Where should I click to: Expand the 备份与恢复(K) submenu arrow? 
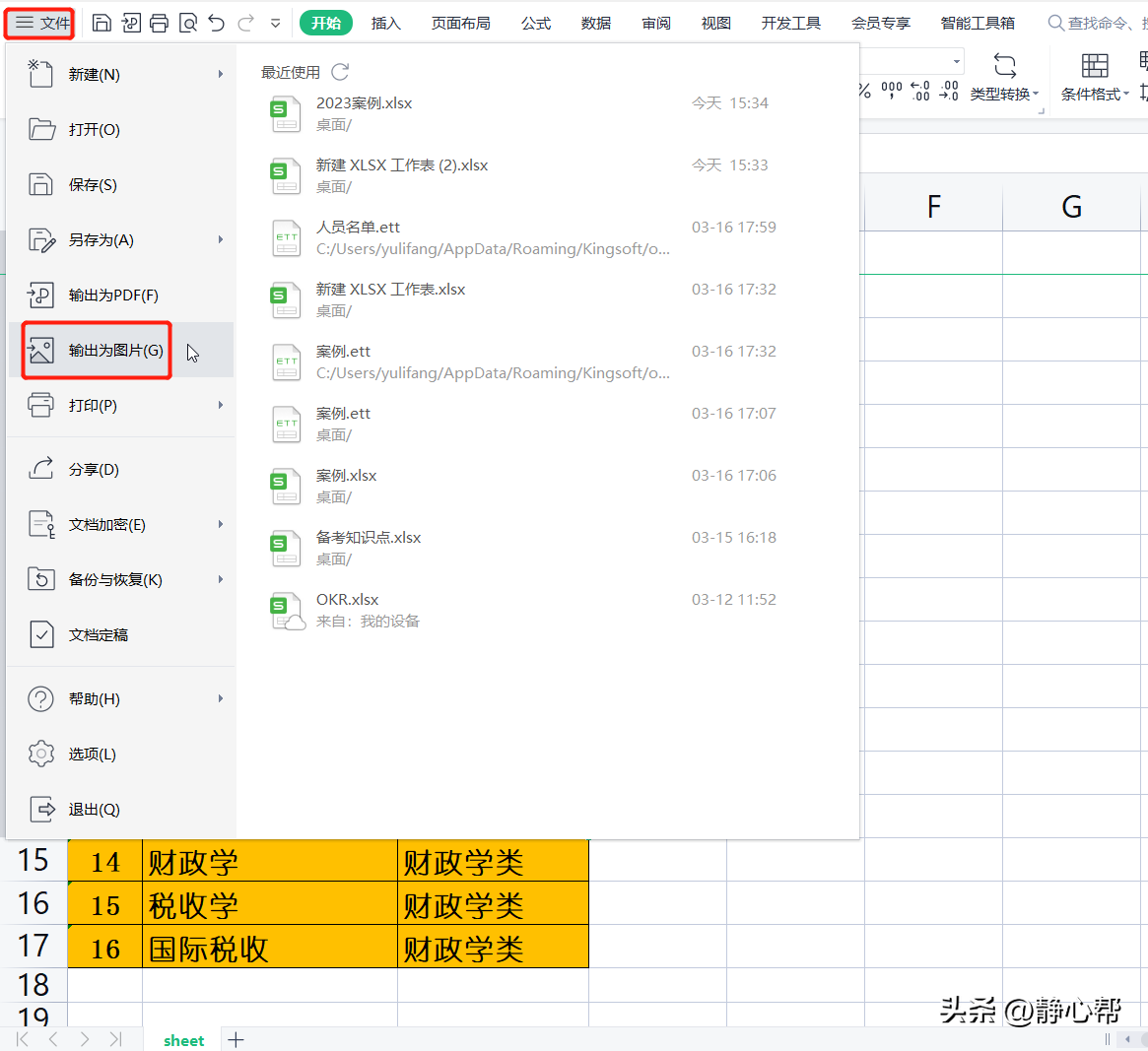[x=221, y=579]
